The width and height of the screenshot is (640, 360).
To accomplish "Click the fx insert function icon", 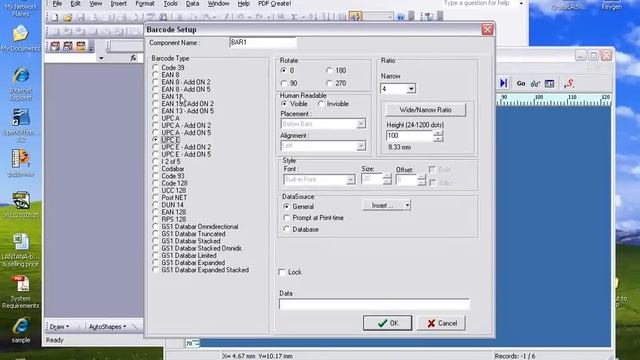I will 133,58.
